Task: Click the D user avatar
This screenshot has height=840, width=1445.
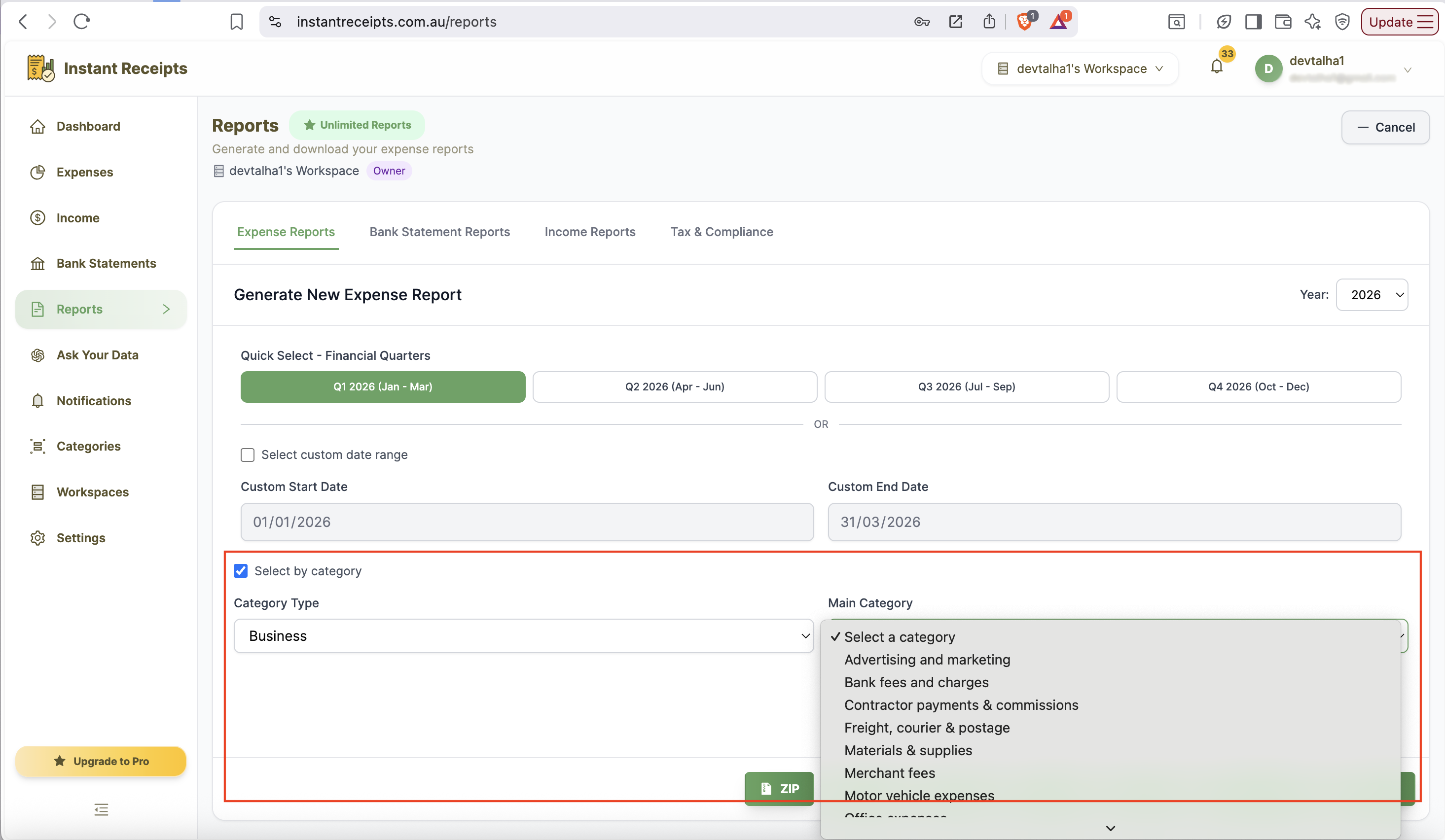Action: click(x=1268, y=68)
